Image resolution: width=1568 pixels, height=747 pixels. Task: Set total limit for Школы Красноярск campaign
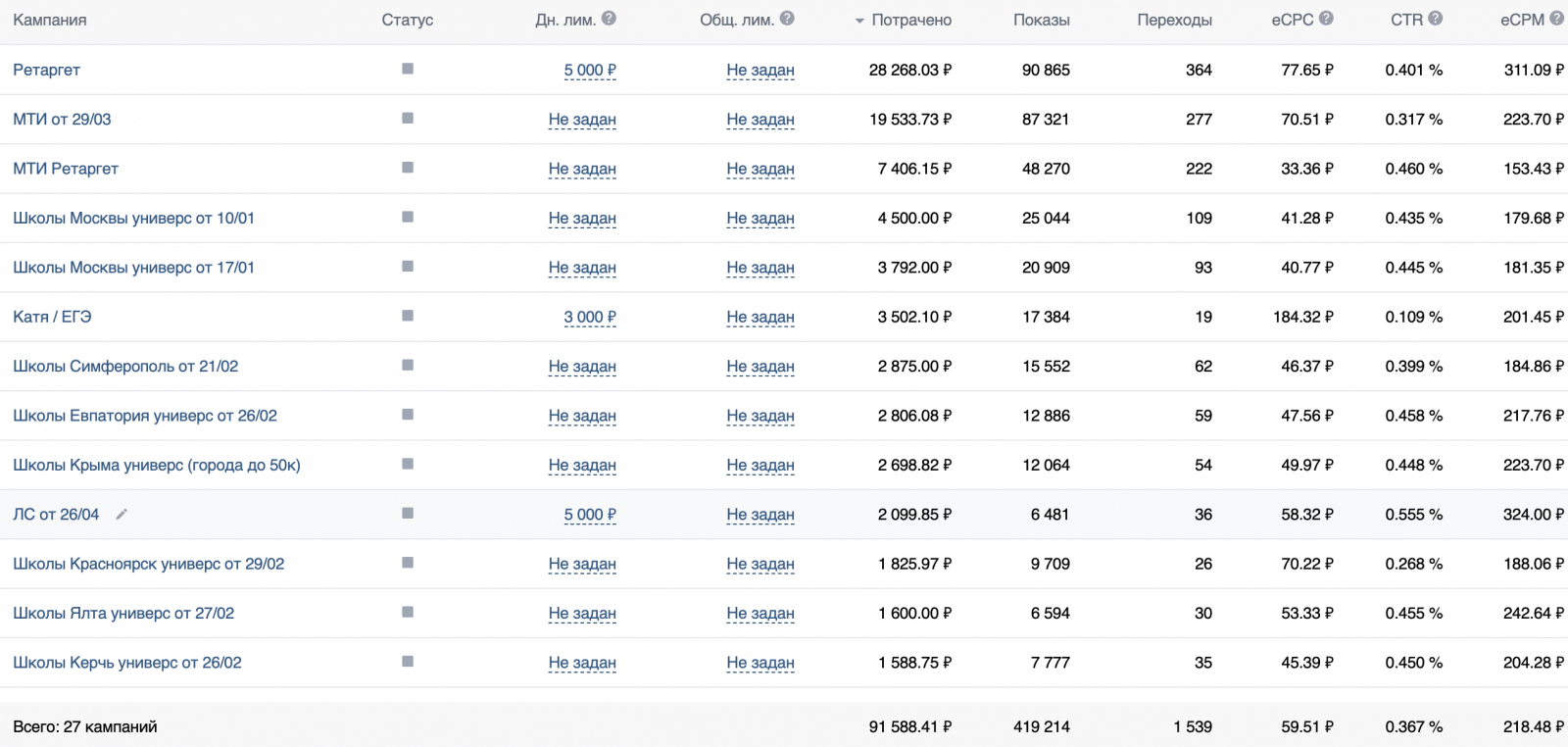pos(759,565)
